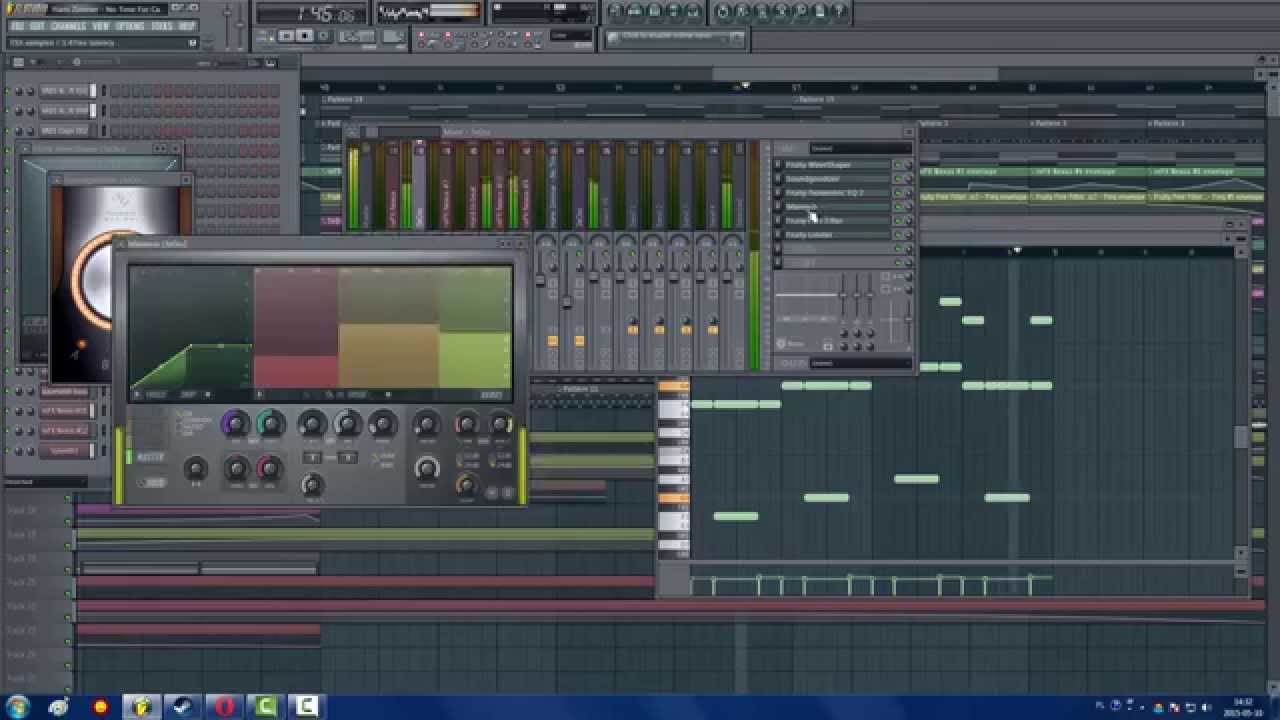This screenshot has height=720, width=1280.
Task: Click the Steam taskbar icon
Action: [x=183, y=707]
